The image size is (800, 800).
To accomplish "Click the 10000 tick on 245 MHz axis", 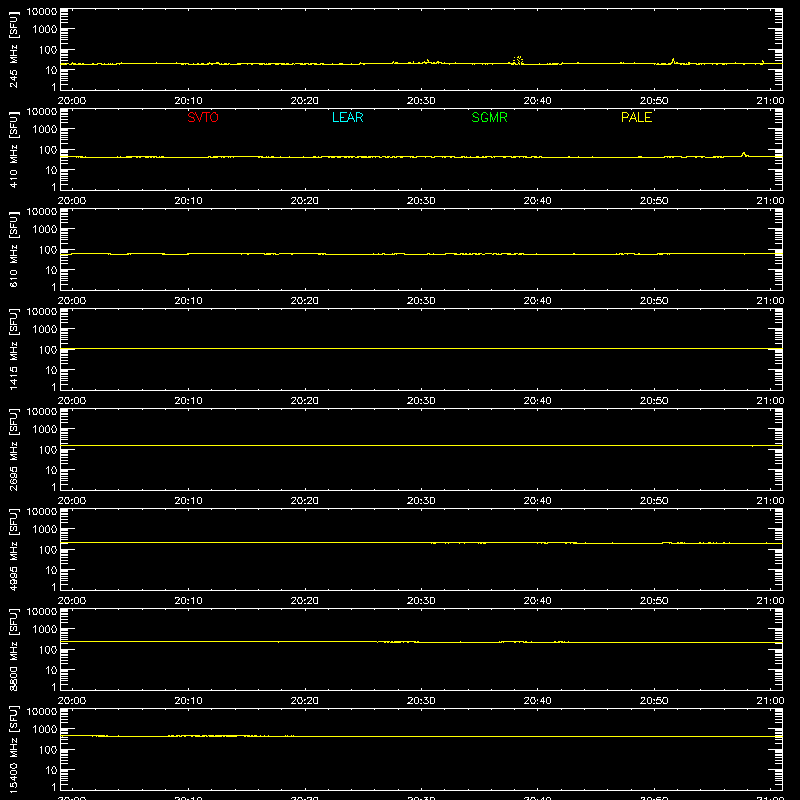I will [x=42, y=12].
